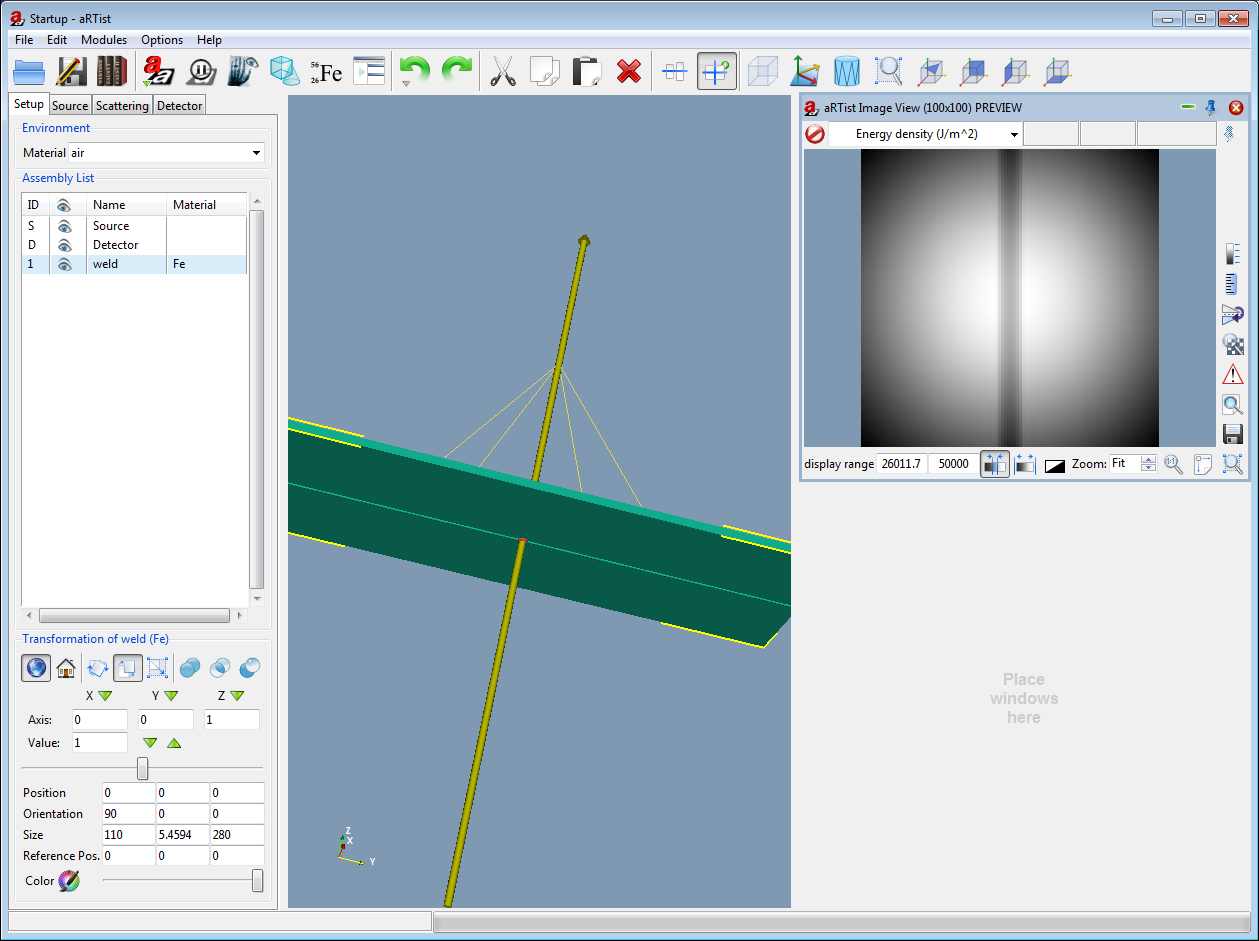
Task: Click the undo green arrow
Action: pos(414,70)
